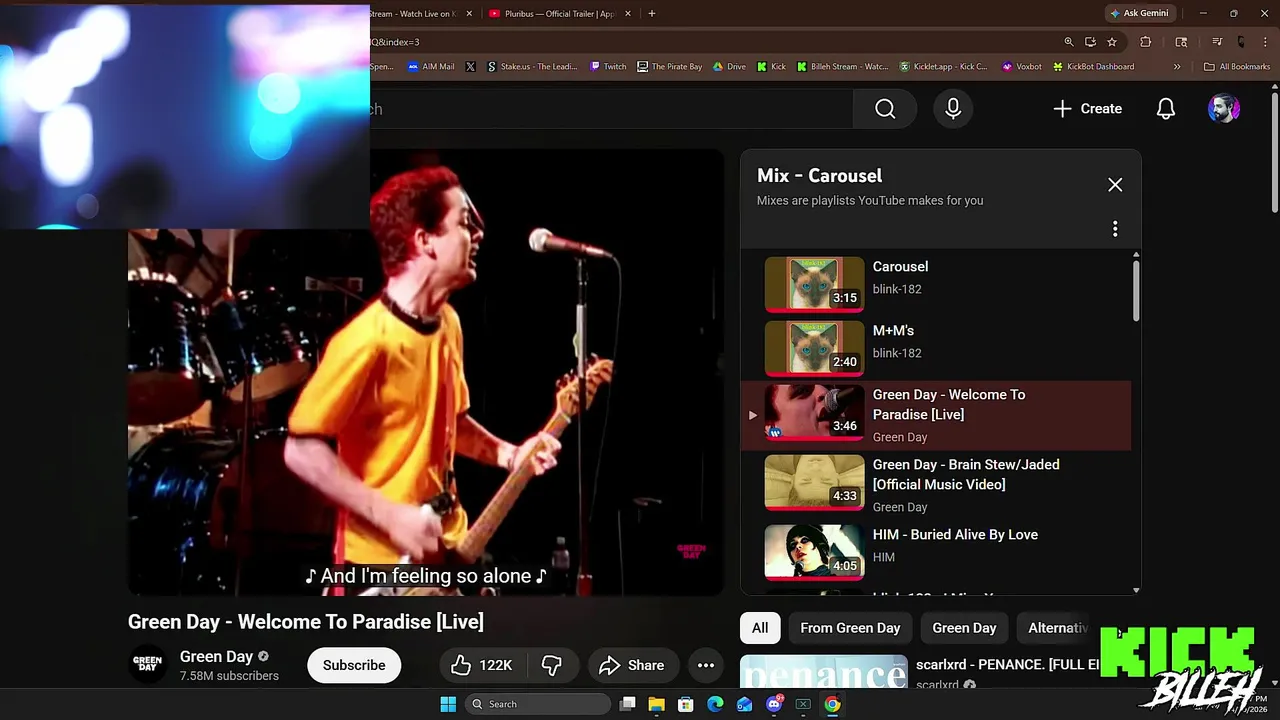Viewport: 1280px width, 720px height.
Task: Open the YouTube account avatar menu
Action: tap(1224, 109)
